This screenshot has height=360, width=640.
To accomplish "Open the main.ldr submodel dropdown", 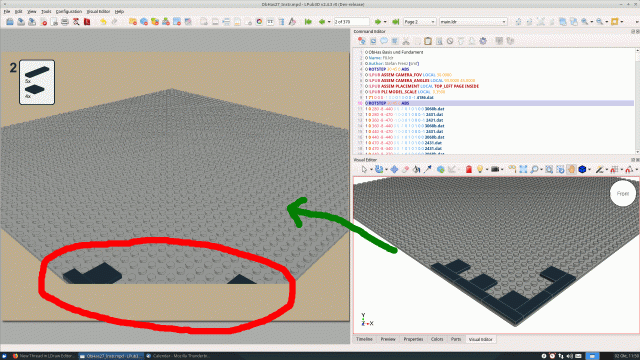I will click(x=473, y=22).
